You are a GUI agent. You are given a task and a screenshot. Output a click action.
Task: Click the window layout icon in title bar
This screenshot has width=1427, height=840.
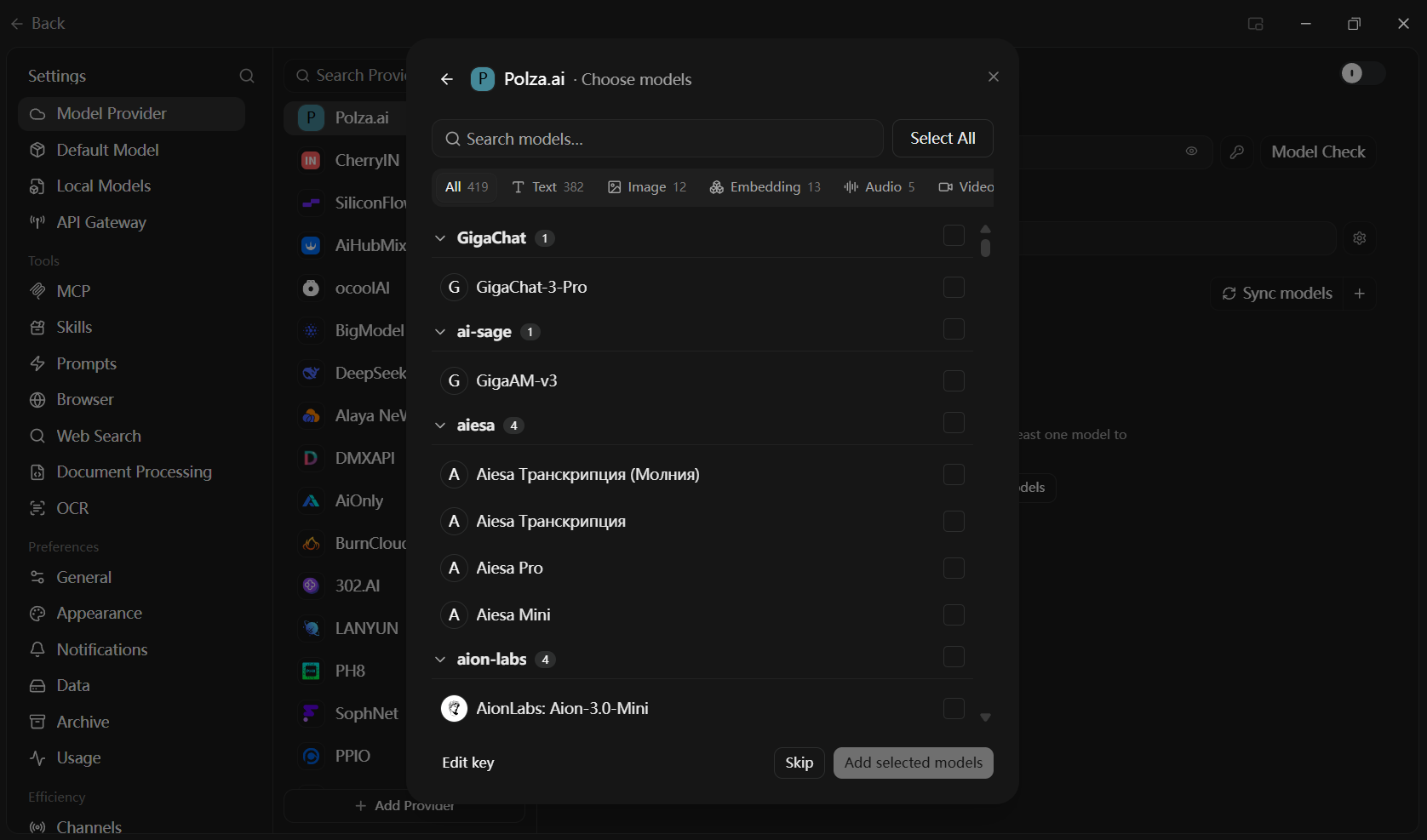[x=1255, y=24]
